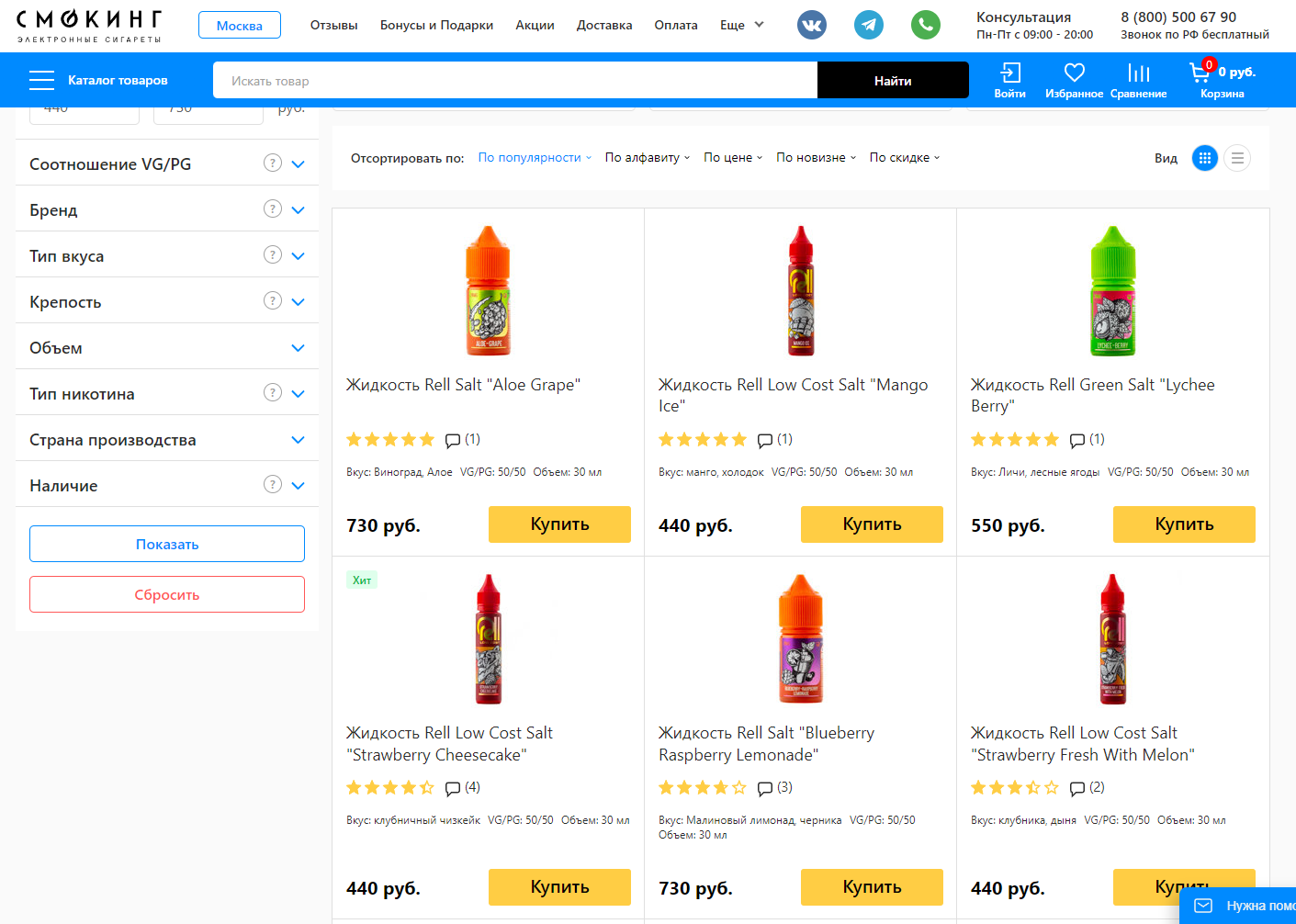Image resolution: width=1296 pixels, height=924 pixels.
Task: Open reviews icon for Strawberry Fresh With Melon
Action: click(1077, 788)
